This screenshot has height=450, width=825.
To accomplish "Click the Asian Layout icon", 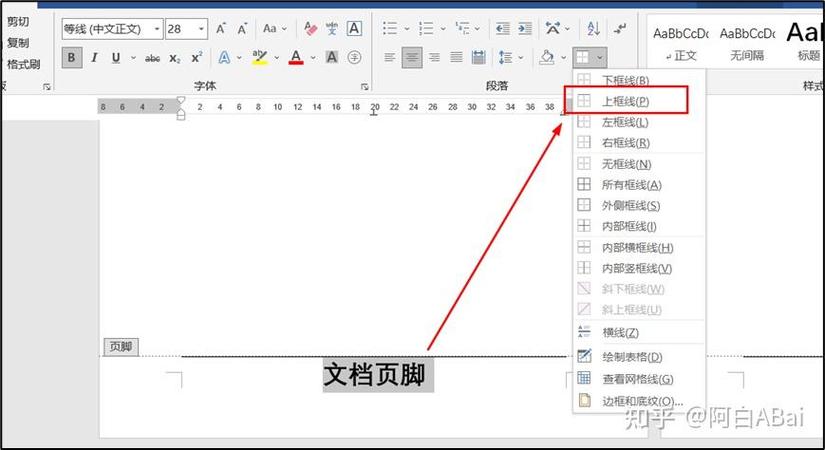I will (x=553, y=28).
